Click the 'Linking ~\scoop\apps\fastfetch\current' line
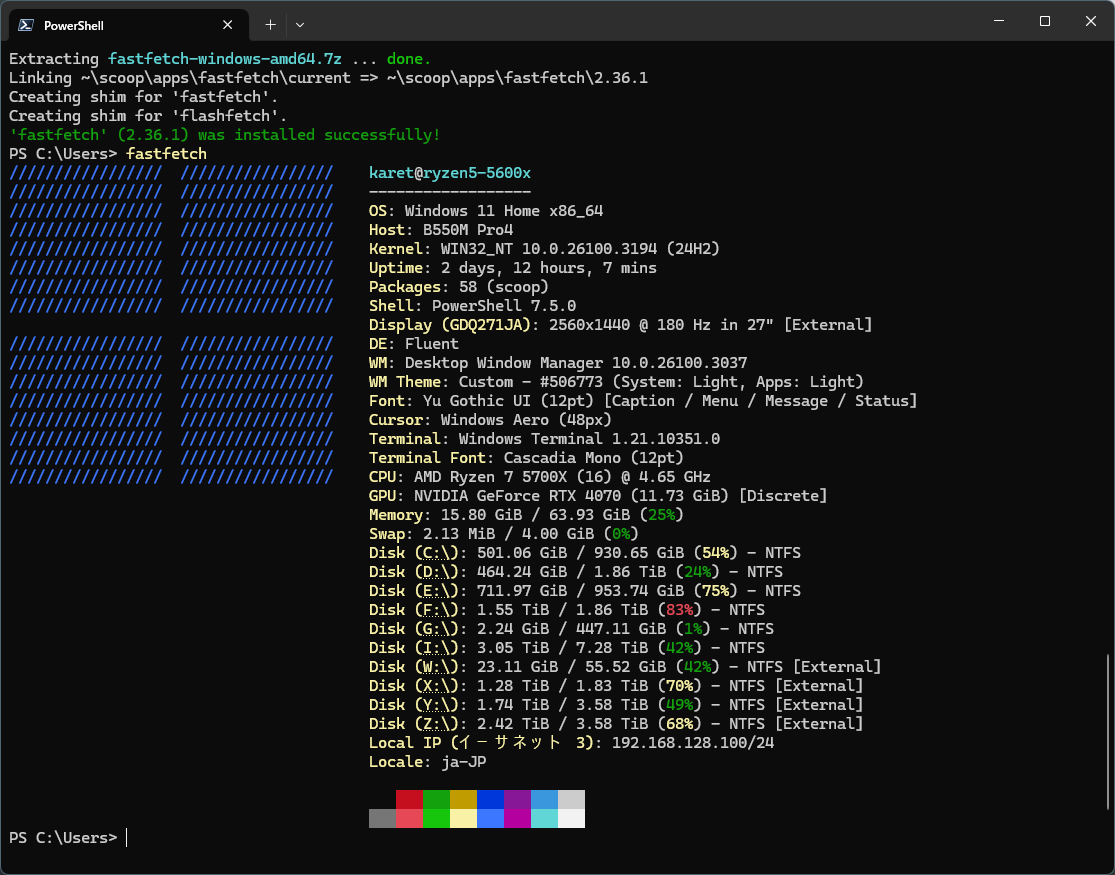 328,78
